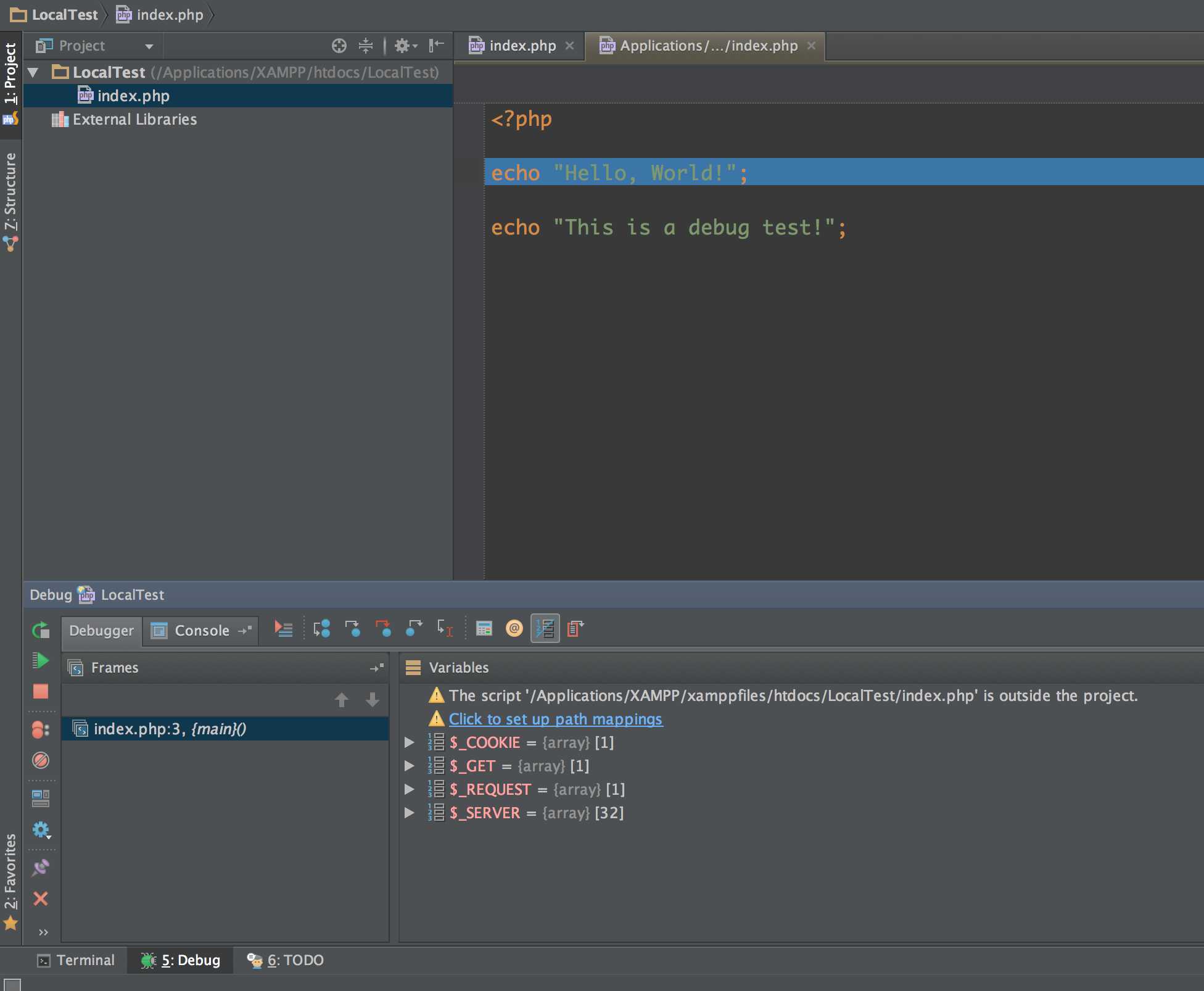Viewport: 1204px width, 991px height.
Task: Select index.php in the project tree
Action: pyautogui.click(x=133, y=96)
